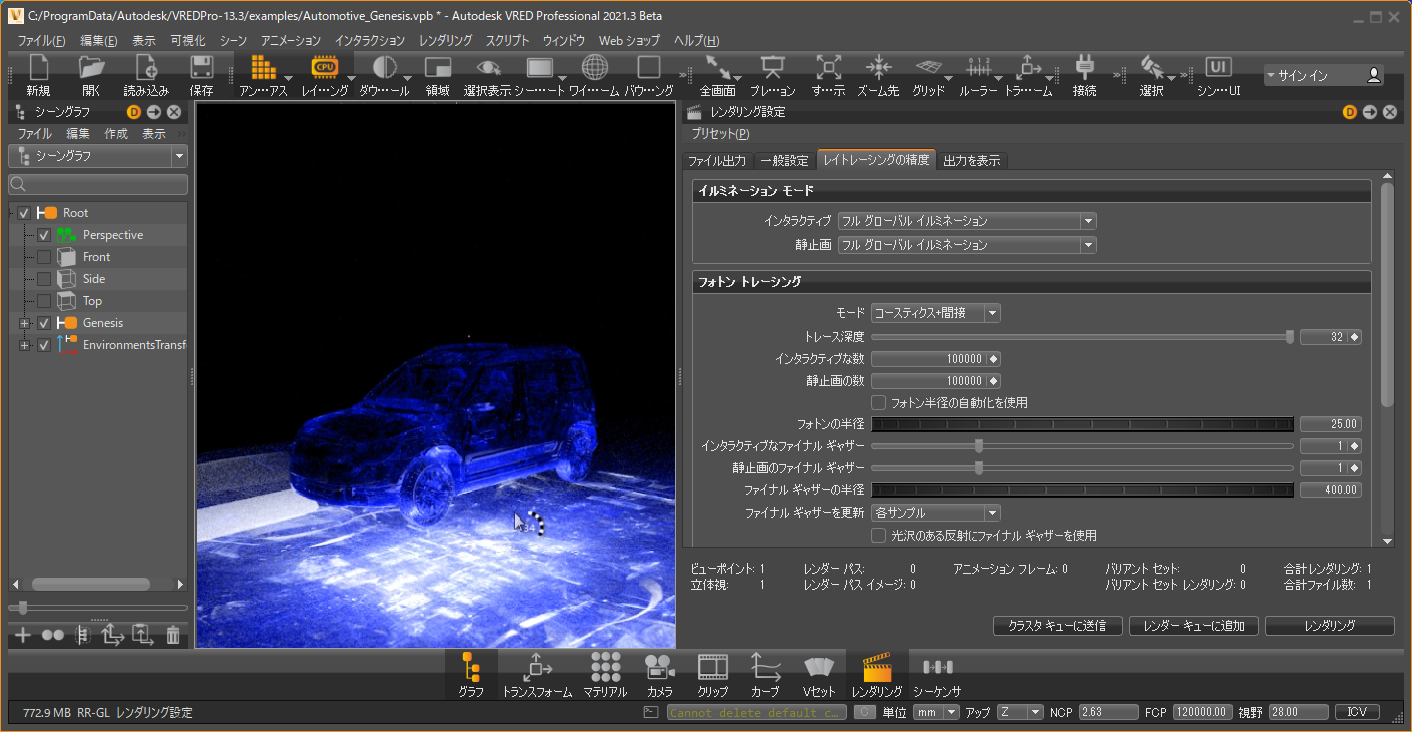
Task: Uncheck the Genesis node visibility checkbox
Action: [44, 323]
